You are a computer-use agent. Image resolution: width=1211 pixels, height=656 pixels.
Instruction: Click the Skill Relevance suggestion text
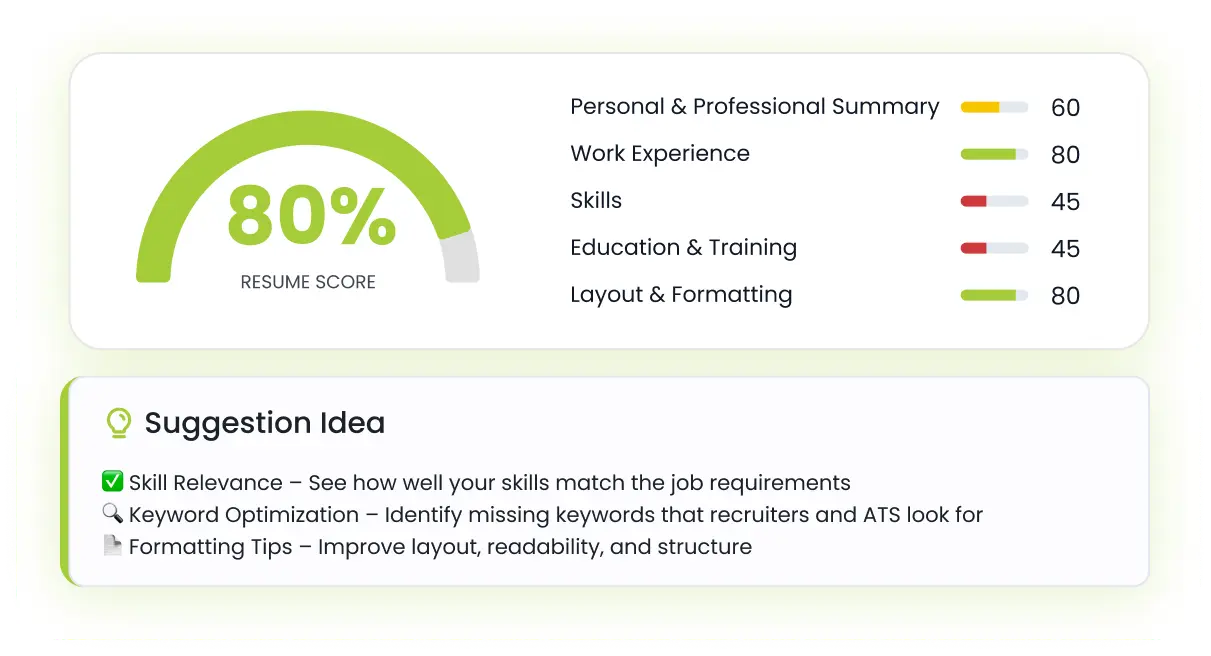point(489,483)
